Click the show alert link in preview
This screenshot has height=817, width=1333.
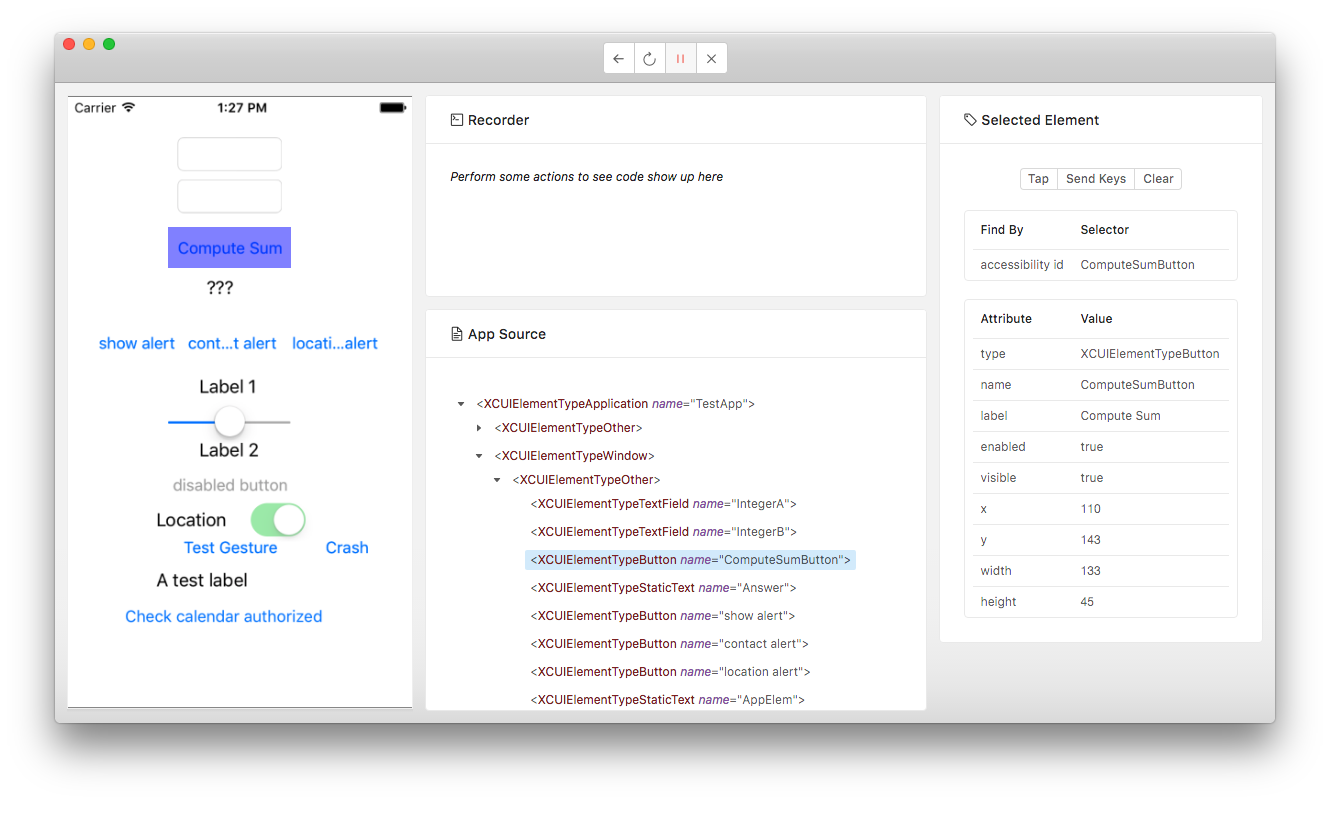tap(137, 343)
